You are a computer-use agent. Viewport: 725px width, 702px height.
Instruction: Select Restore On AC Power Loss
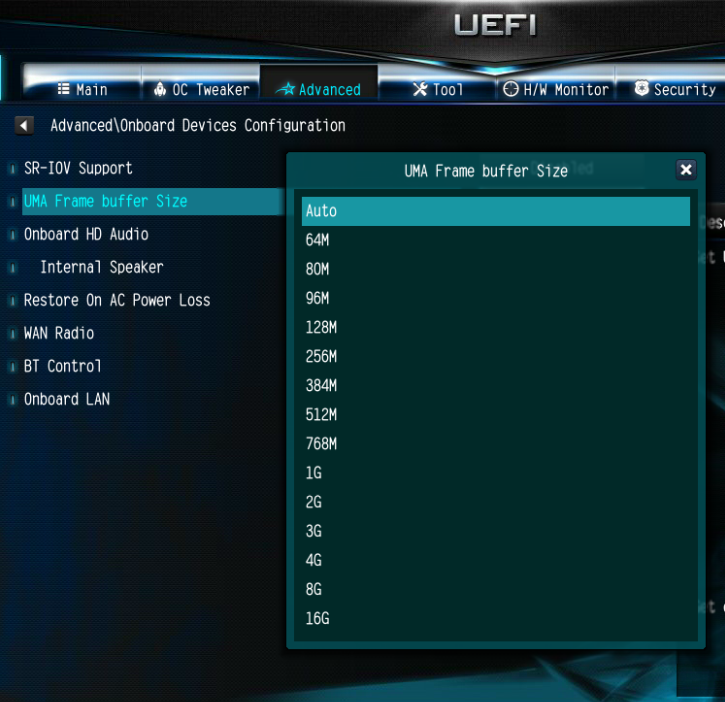[117, 301]
